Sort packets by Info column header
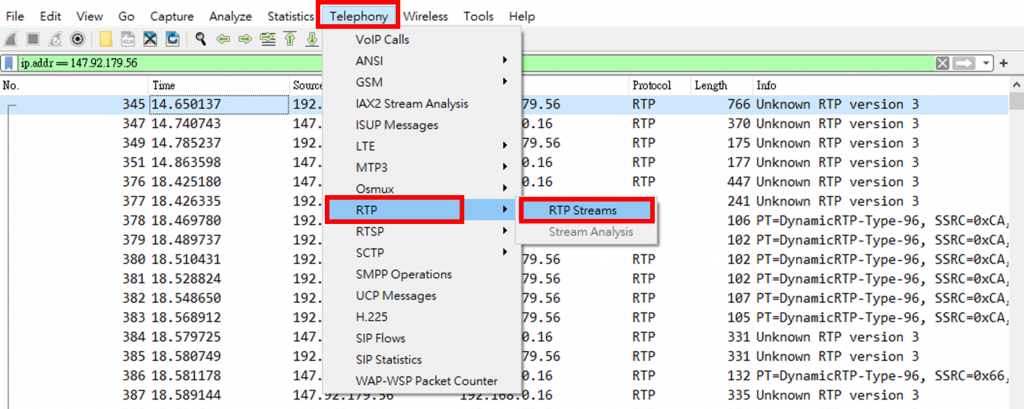This screenshot has height=409, width=1024. click(x=881, y=86)
